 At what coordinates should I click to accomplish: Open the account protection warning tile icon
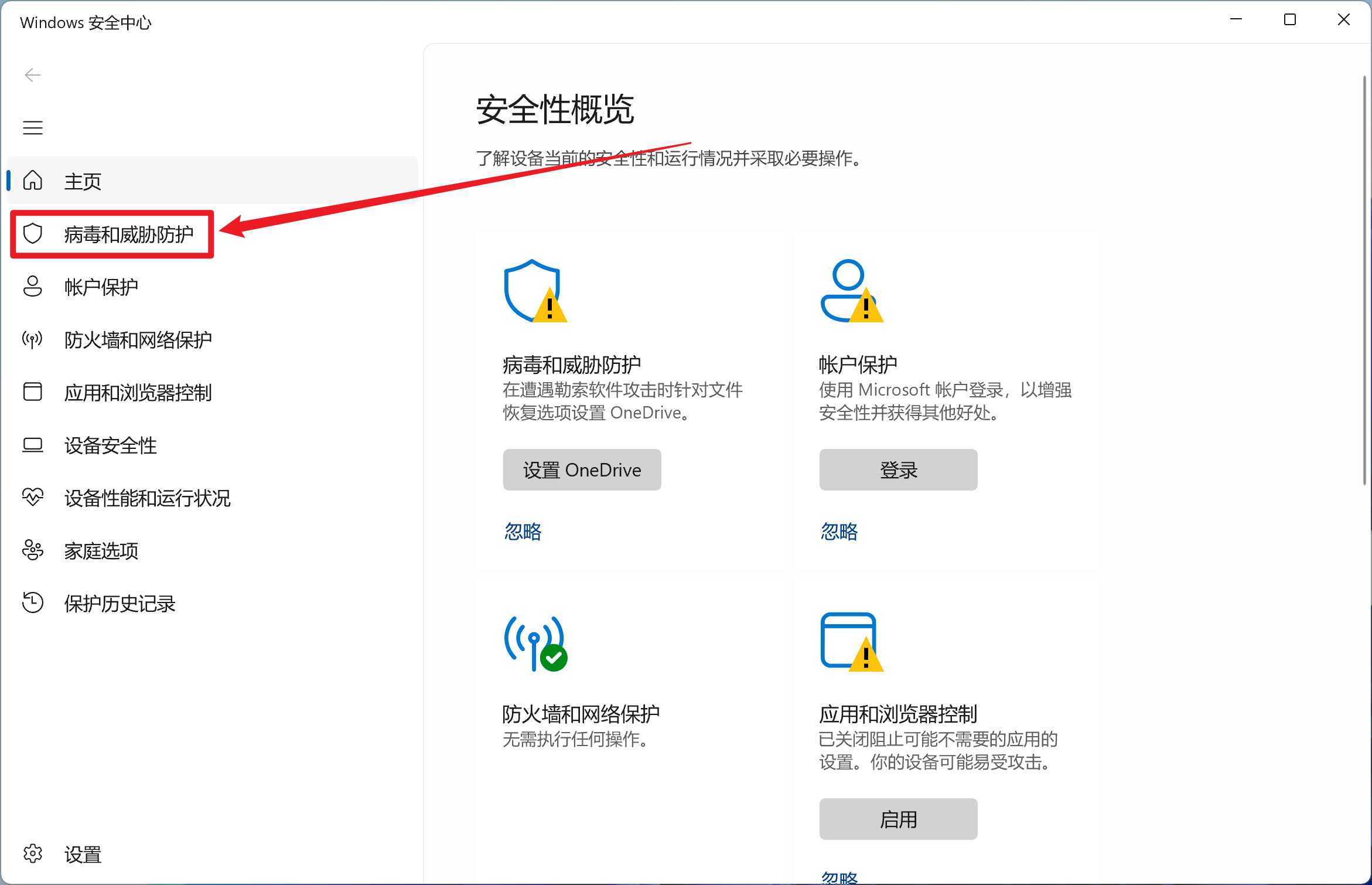coord(851,291)
